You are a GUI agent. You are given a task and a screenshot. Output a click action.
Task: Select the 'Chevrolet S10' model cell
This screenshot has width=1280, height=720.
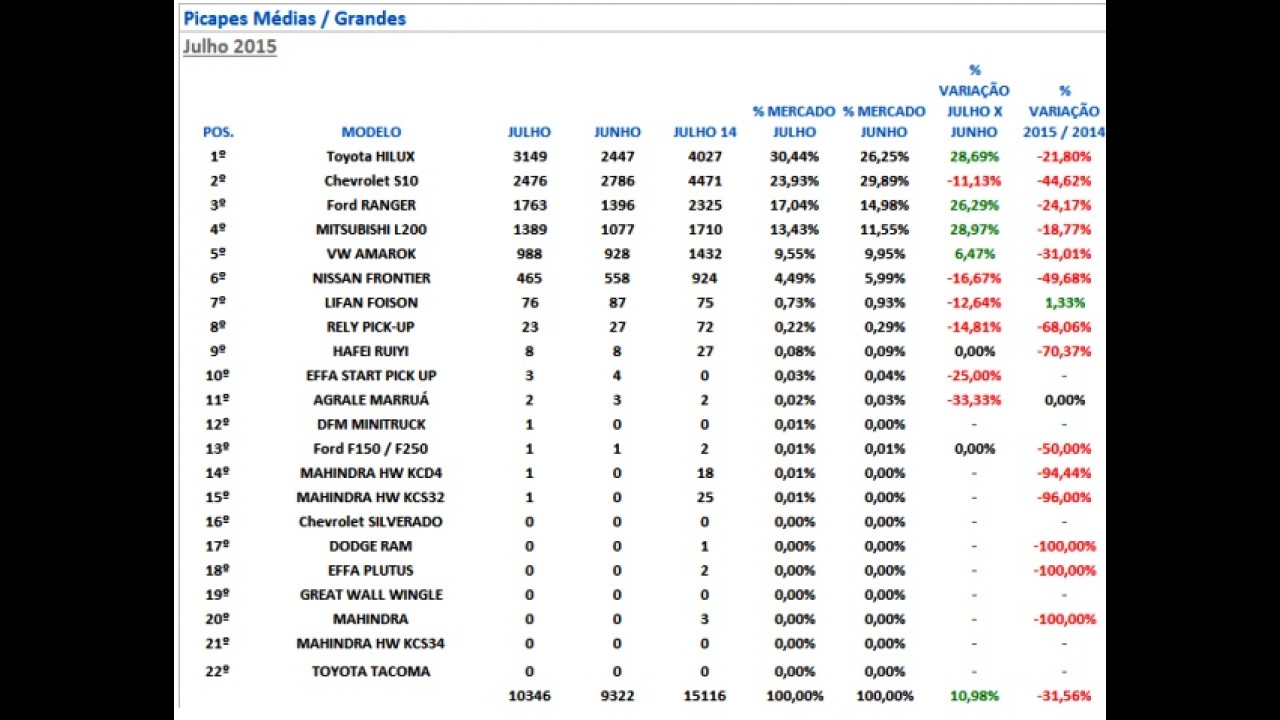tap(371, 181)
